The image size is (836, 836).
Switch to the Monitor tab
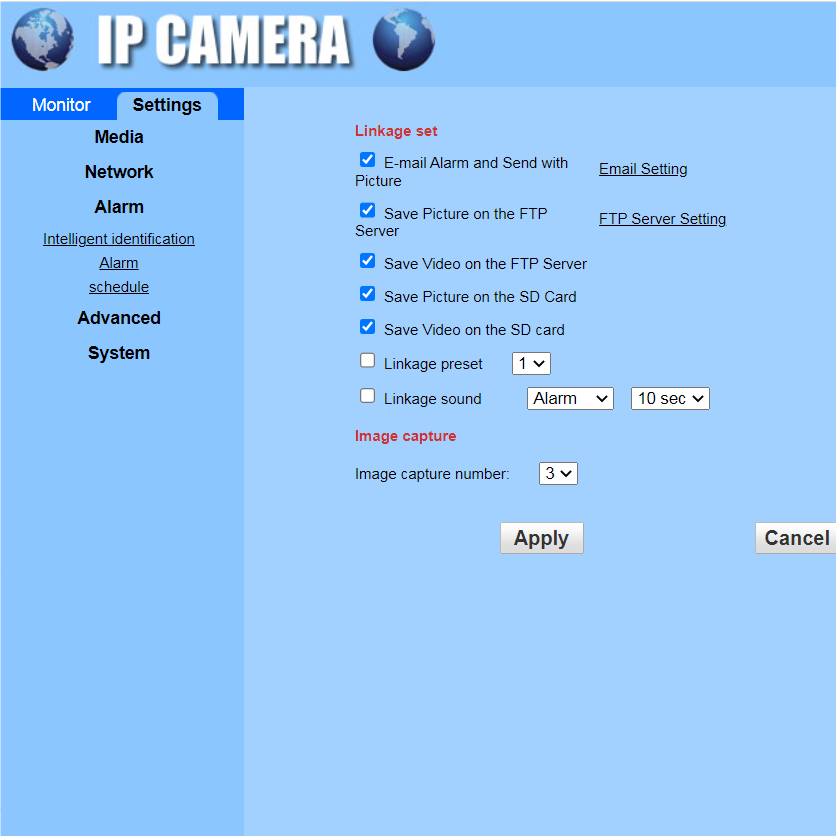60,104
